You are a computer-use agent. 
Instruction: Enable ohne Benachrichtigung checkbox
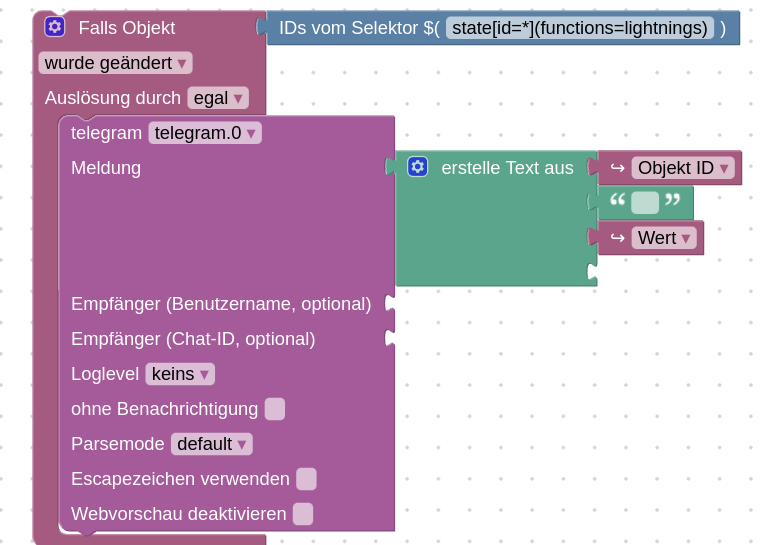(275, 408)
